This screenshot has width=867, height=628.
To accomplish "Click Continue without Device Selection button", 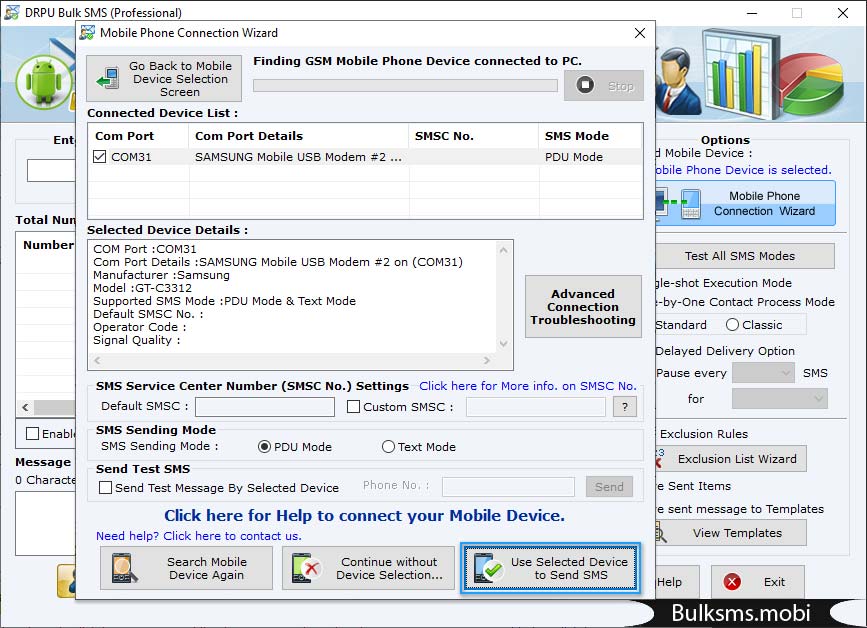I will (x=368, y=568).
